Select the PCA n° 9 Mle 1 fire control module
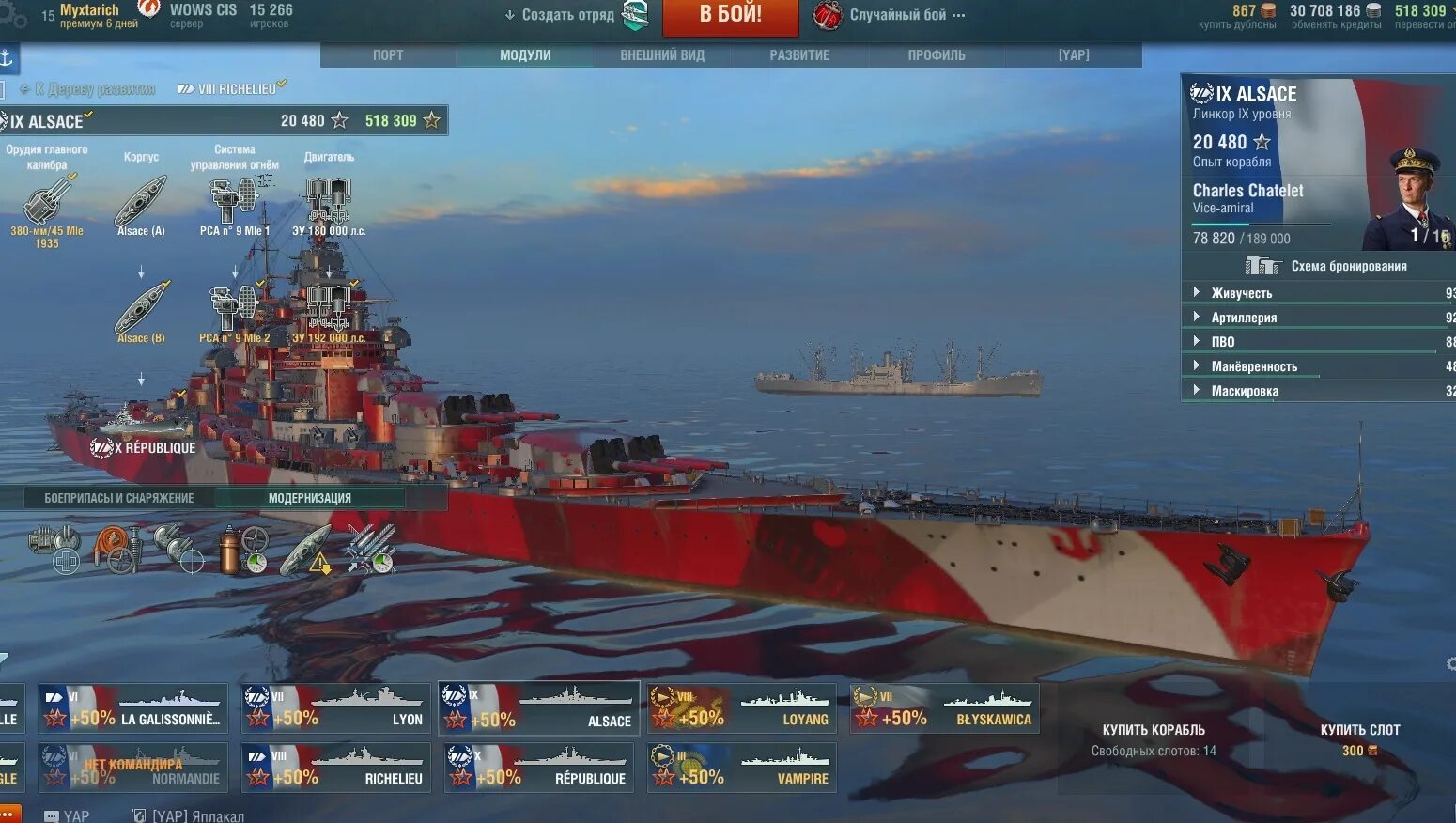The width and height of the screenshot is (1456, 823). 234,206
